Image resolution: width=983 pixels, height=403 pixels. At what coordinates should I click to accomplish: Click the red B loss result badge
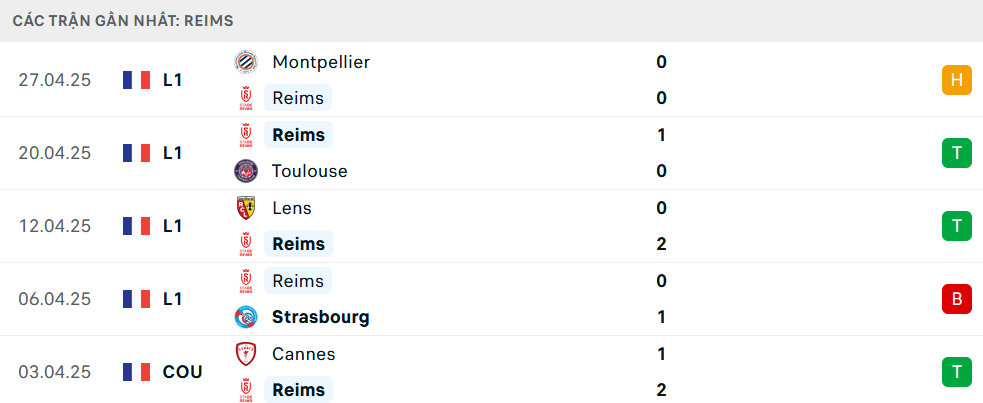[x=957, y=299]
